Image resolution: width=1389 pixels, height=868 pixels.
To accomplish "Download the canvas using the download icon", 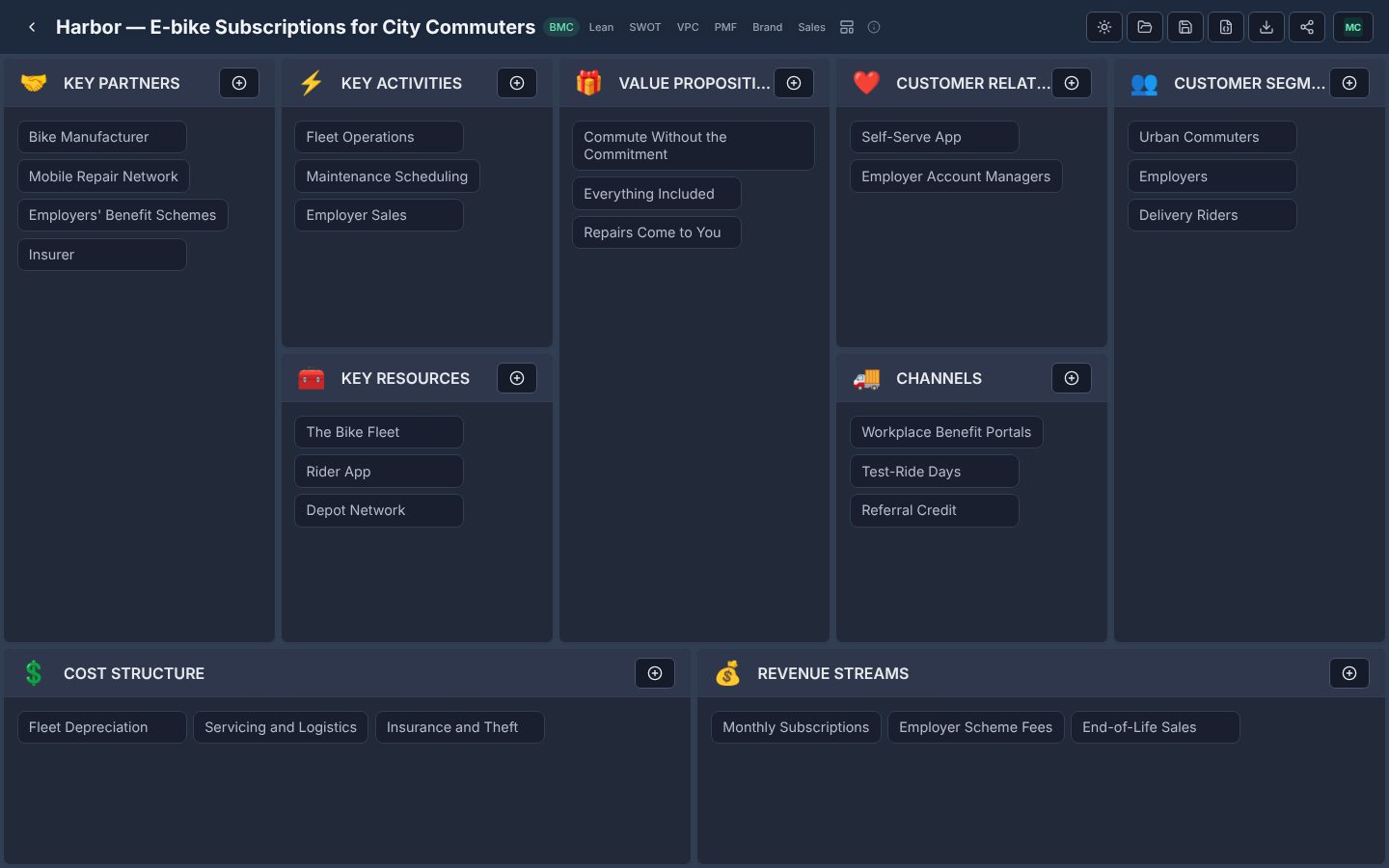I will pyautogui.click(x=1266, y=27).
